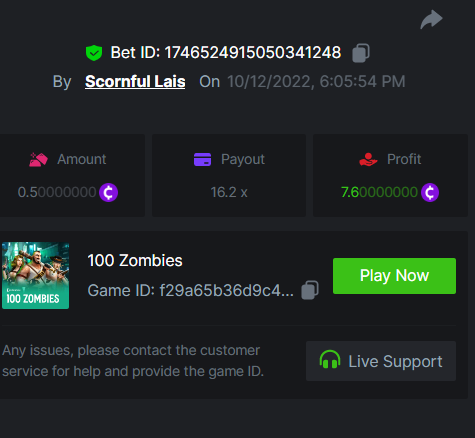Open Live Support chat
Screen dimensions: 475x438
coord(381,361)
